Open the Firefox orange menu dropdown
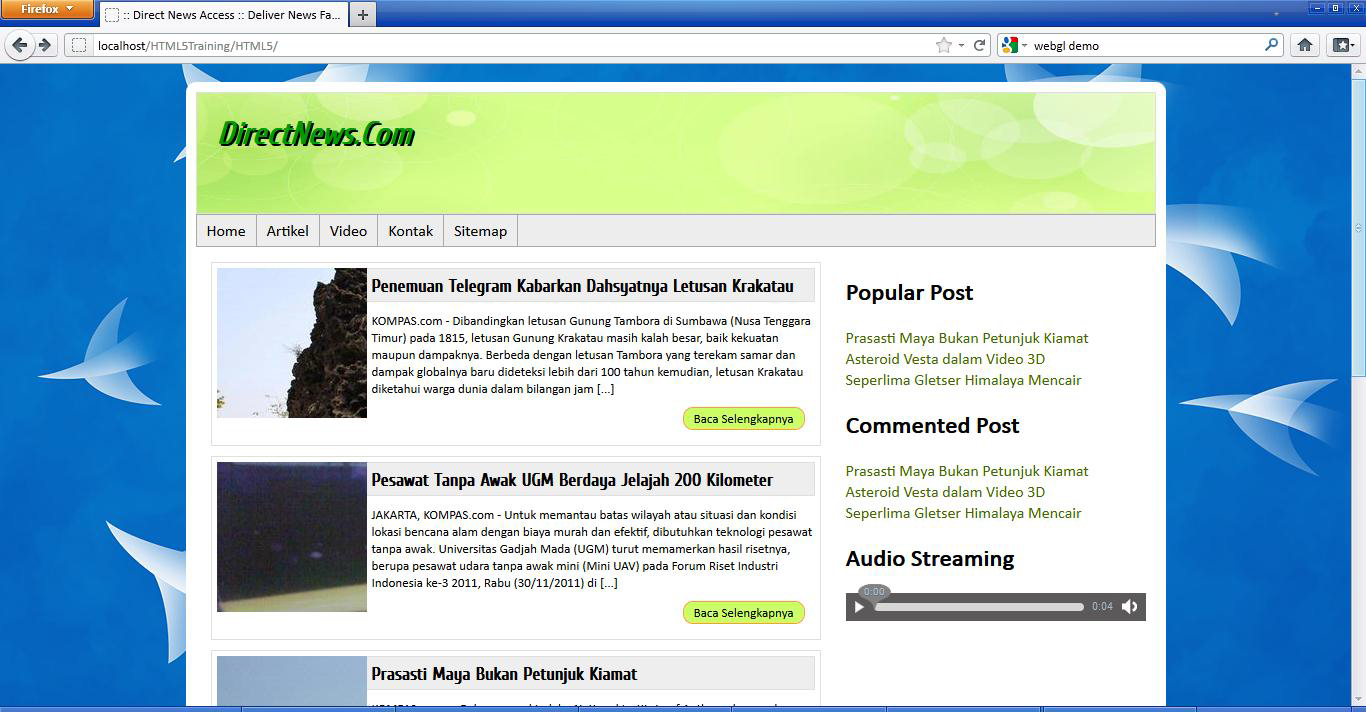The width and height of the screenshot is (1366, 712). tap(47, 9)
